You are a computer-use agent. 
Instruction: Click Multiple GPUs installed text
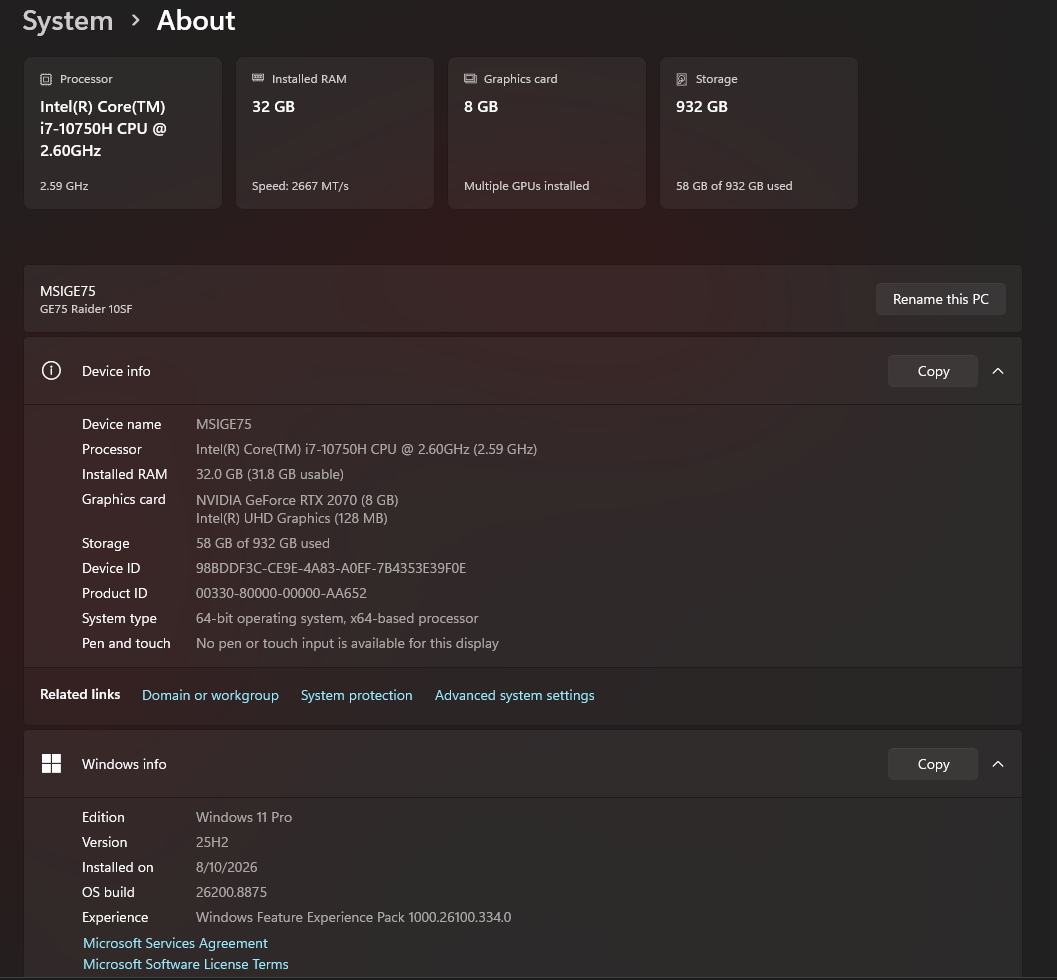[x=526, y=185]
